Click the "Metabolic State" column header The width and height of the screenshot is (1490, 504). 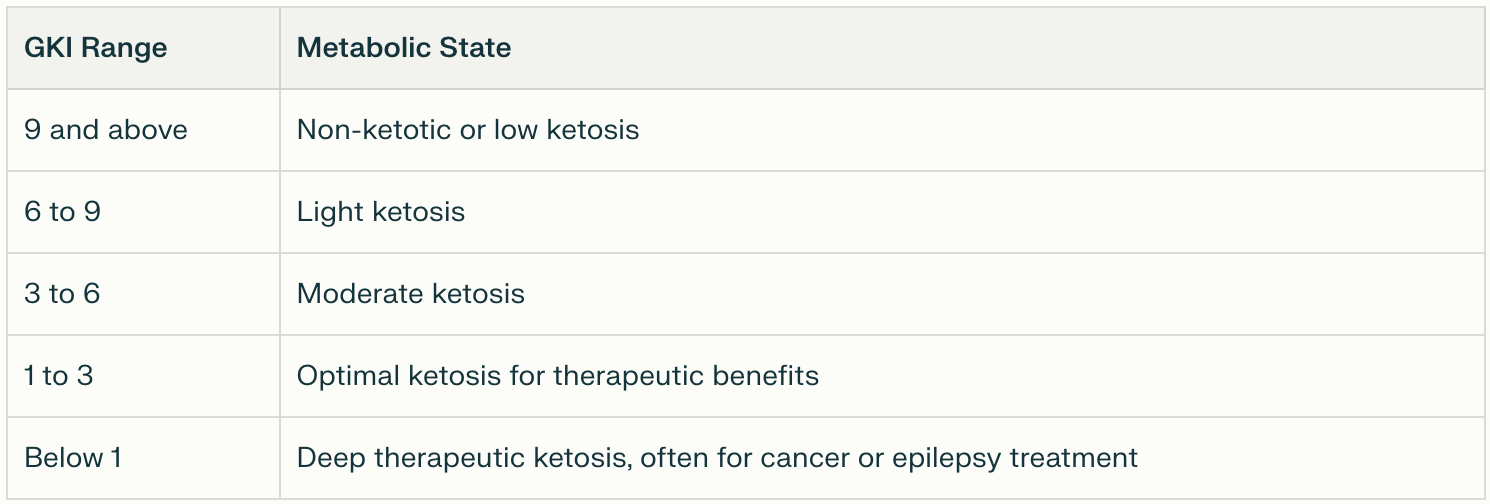[404, 48]
